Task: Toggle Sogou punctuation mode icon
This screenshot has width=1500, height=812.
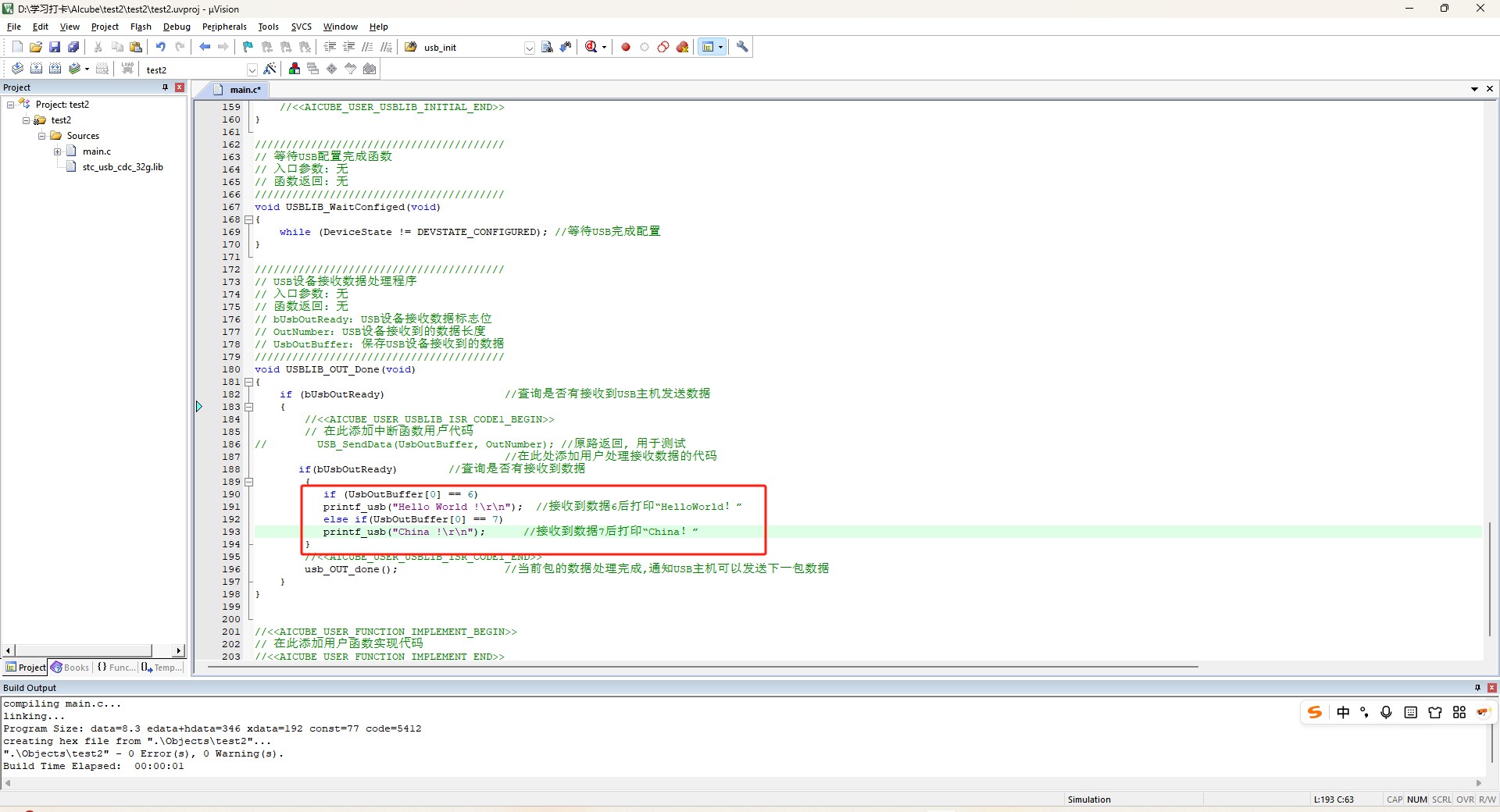Action: pos(1364,712)
